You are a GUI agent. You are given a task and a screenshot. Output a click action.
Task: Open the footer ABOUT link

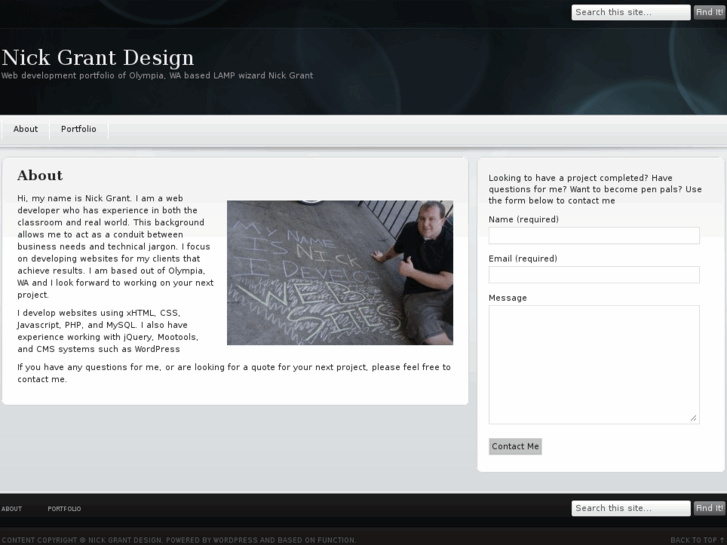pos(12,509)
